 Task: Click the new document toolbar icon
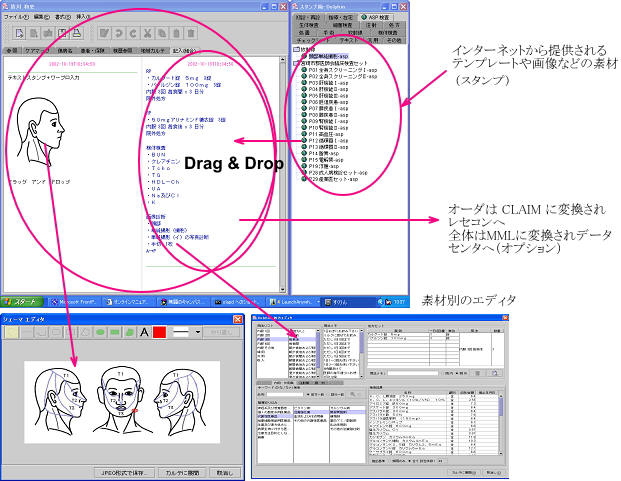20,34
